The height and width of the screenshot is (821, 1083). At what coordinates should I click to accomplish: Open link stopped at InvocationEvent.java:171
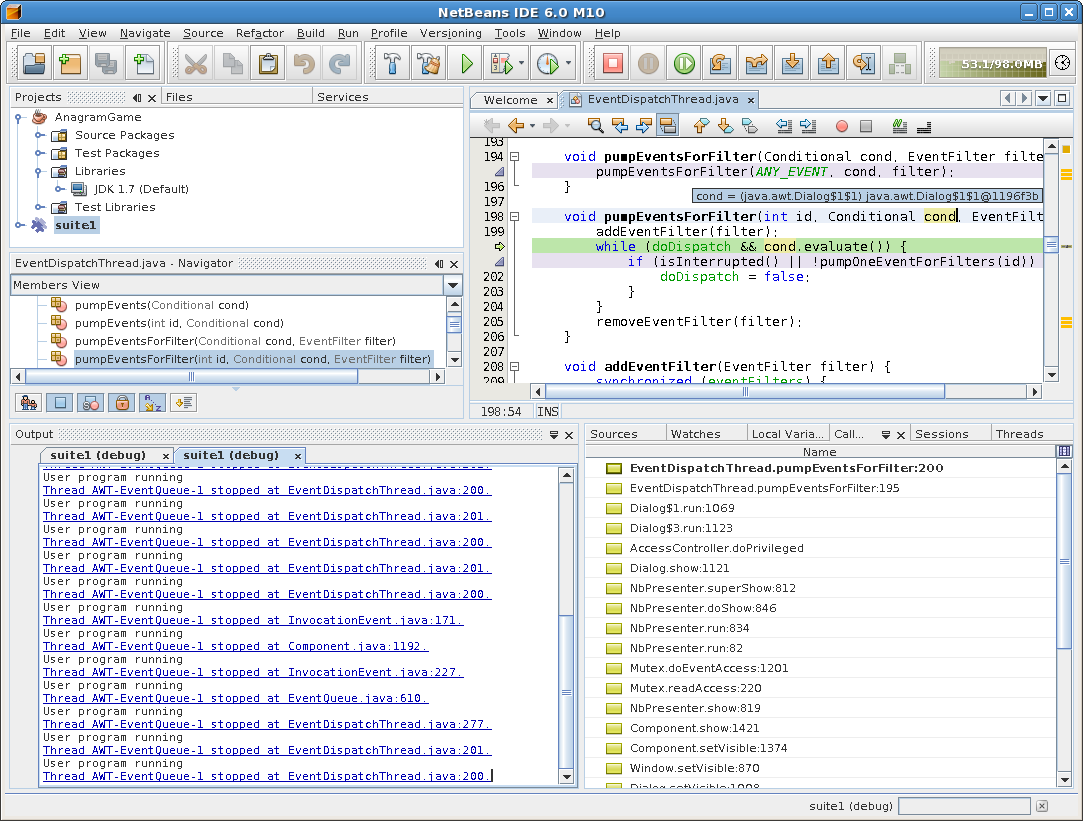[253, 621]
